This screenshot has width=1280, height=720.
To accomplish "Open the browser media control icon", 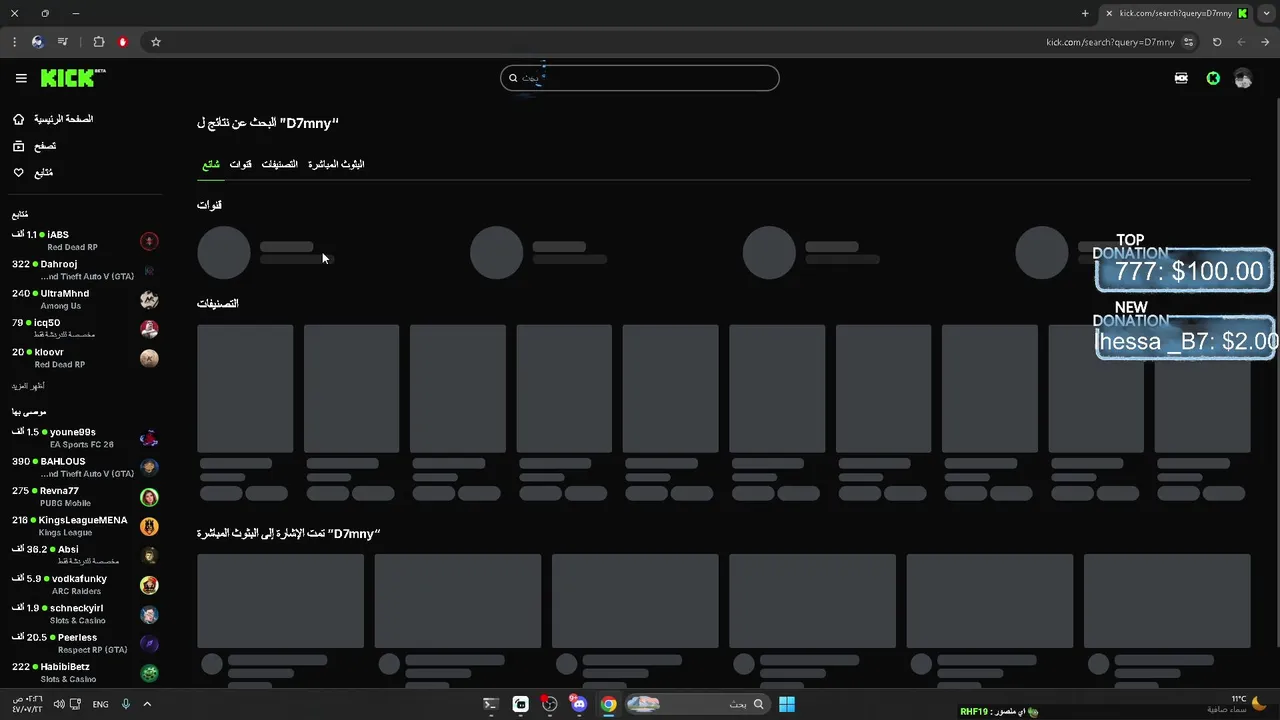I will [63, 42].
